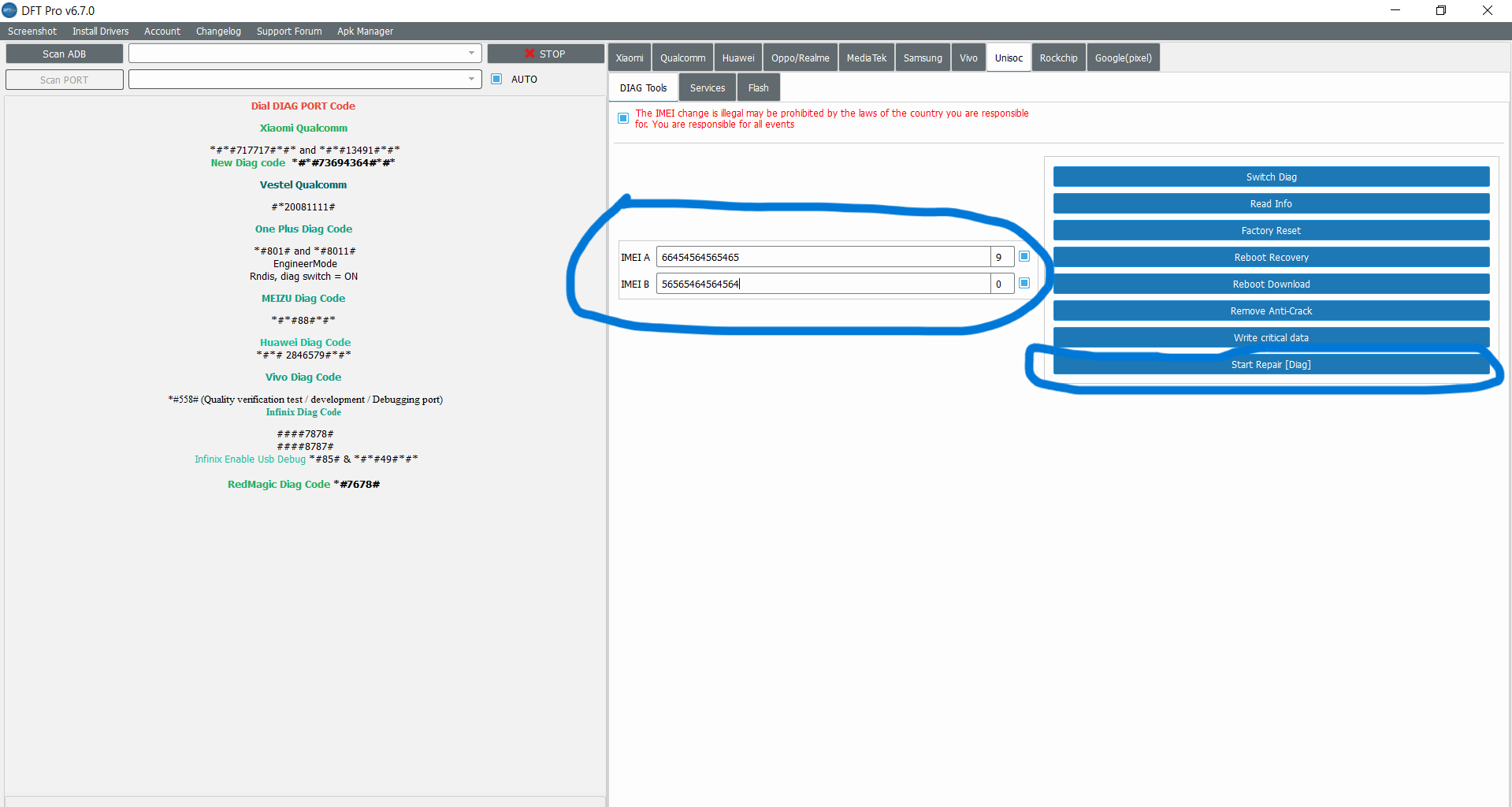Open the Apk Manager menu

[x=365, y=32]
